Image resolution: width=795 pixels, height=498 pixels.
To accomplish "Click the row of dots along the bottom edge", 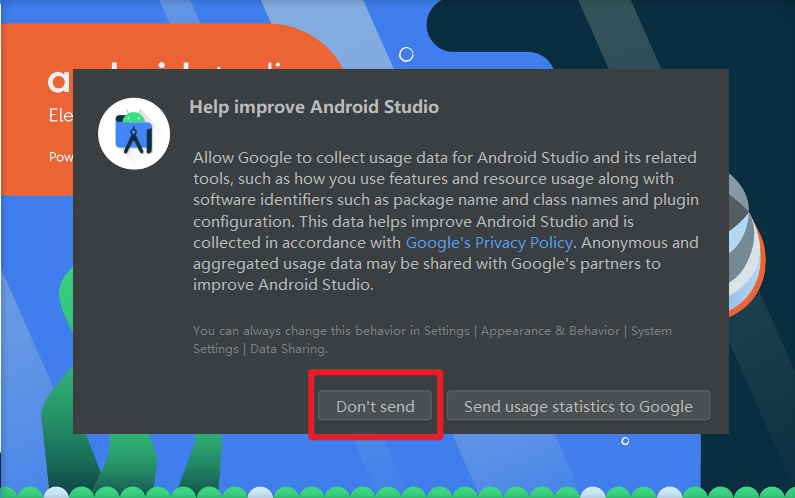I will 400,492.
